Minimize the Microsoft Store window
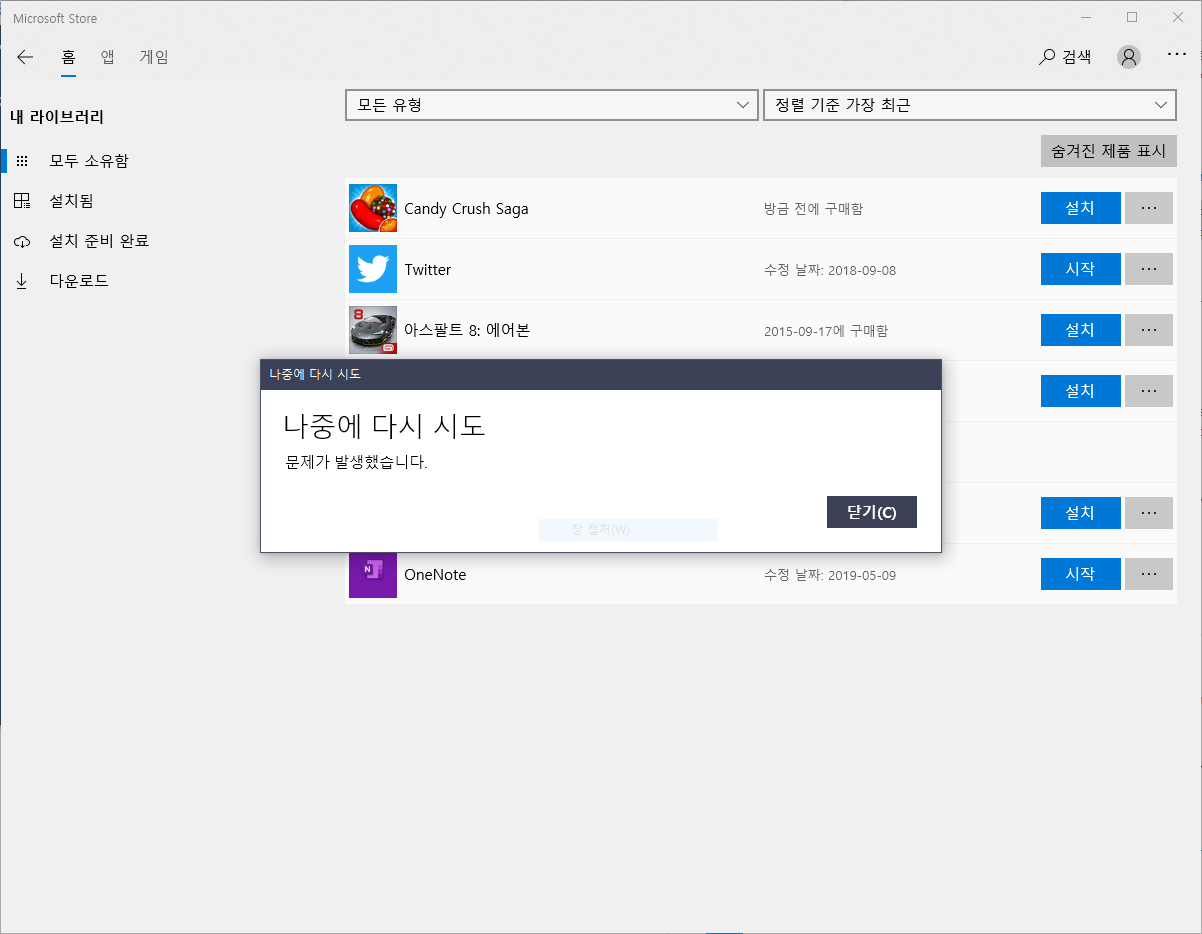 coord(1086,17)
